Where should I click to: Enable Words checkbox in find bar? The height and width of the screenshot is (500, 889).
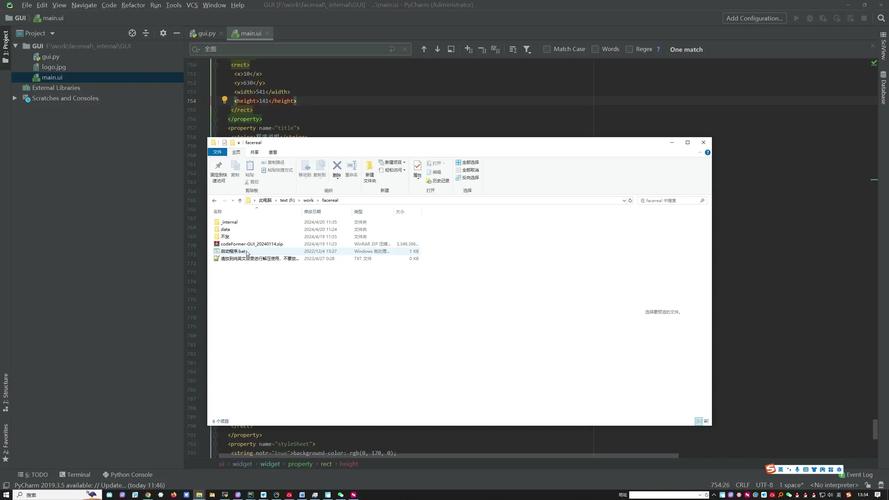tap(595, 49)
